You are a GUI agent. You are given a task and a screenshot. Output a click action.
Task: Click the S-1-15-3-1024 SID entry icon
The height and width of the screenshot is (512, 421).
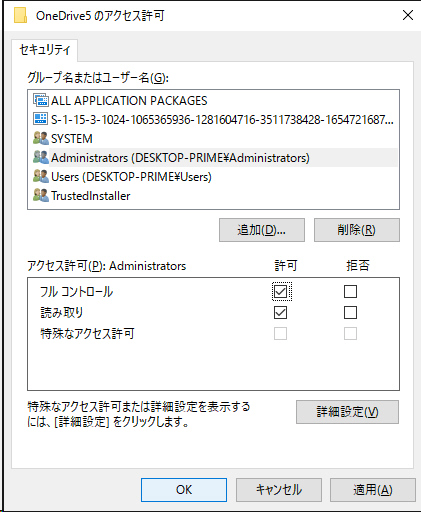[x=41, y=119]
